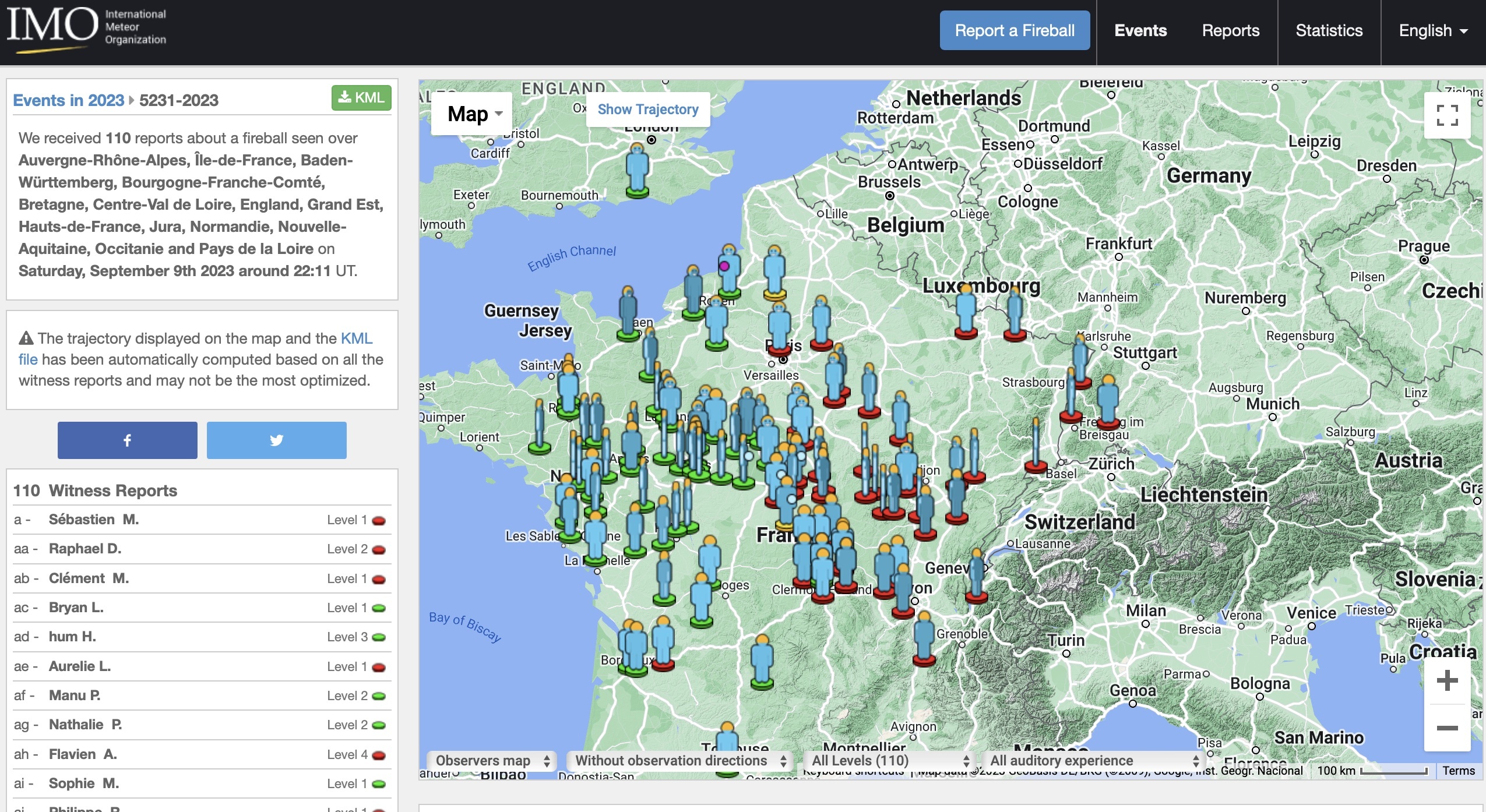Click the witness marker near Luxembourg

966,310
